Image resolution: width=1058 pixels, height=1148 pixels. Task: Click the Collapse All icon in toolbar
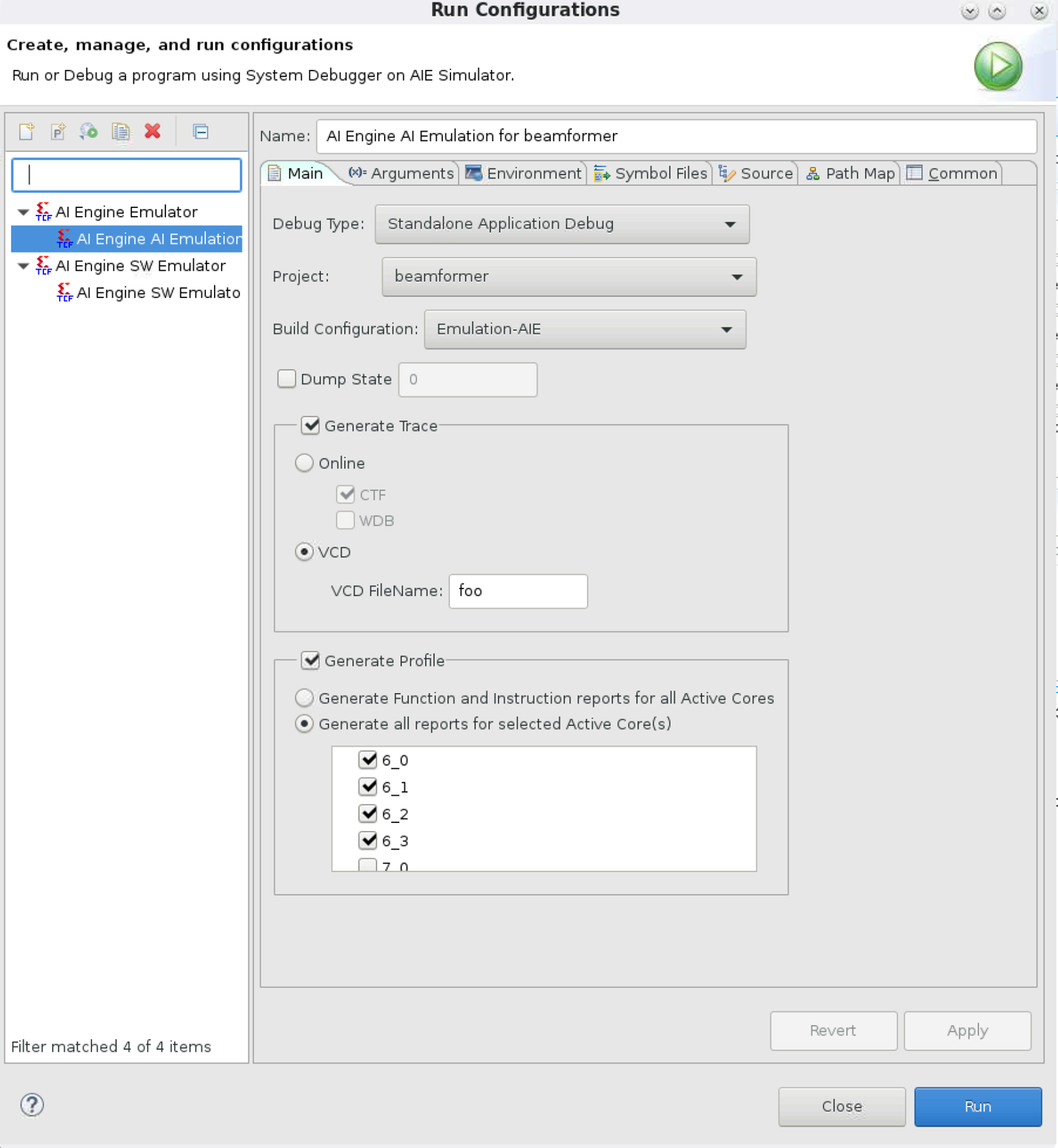200,131
